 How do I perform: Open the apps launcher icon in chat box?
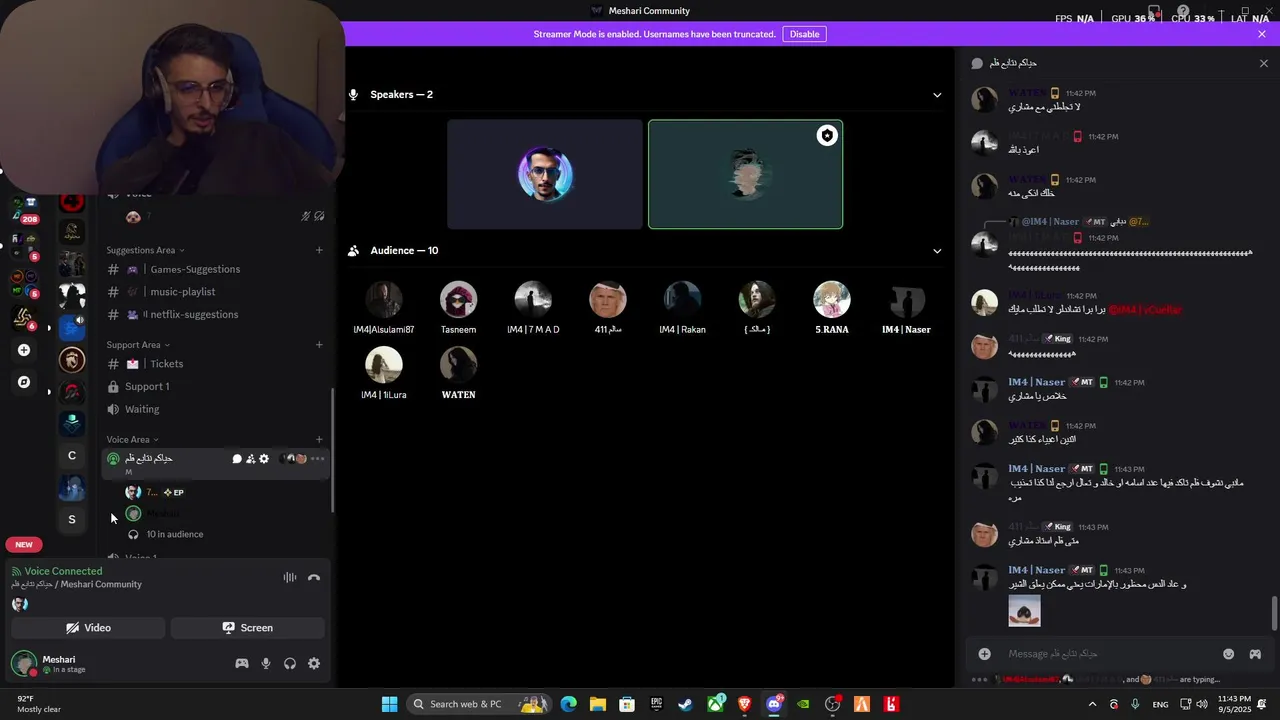pos(1255,654)
